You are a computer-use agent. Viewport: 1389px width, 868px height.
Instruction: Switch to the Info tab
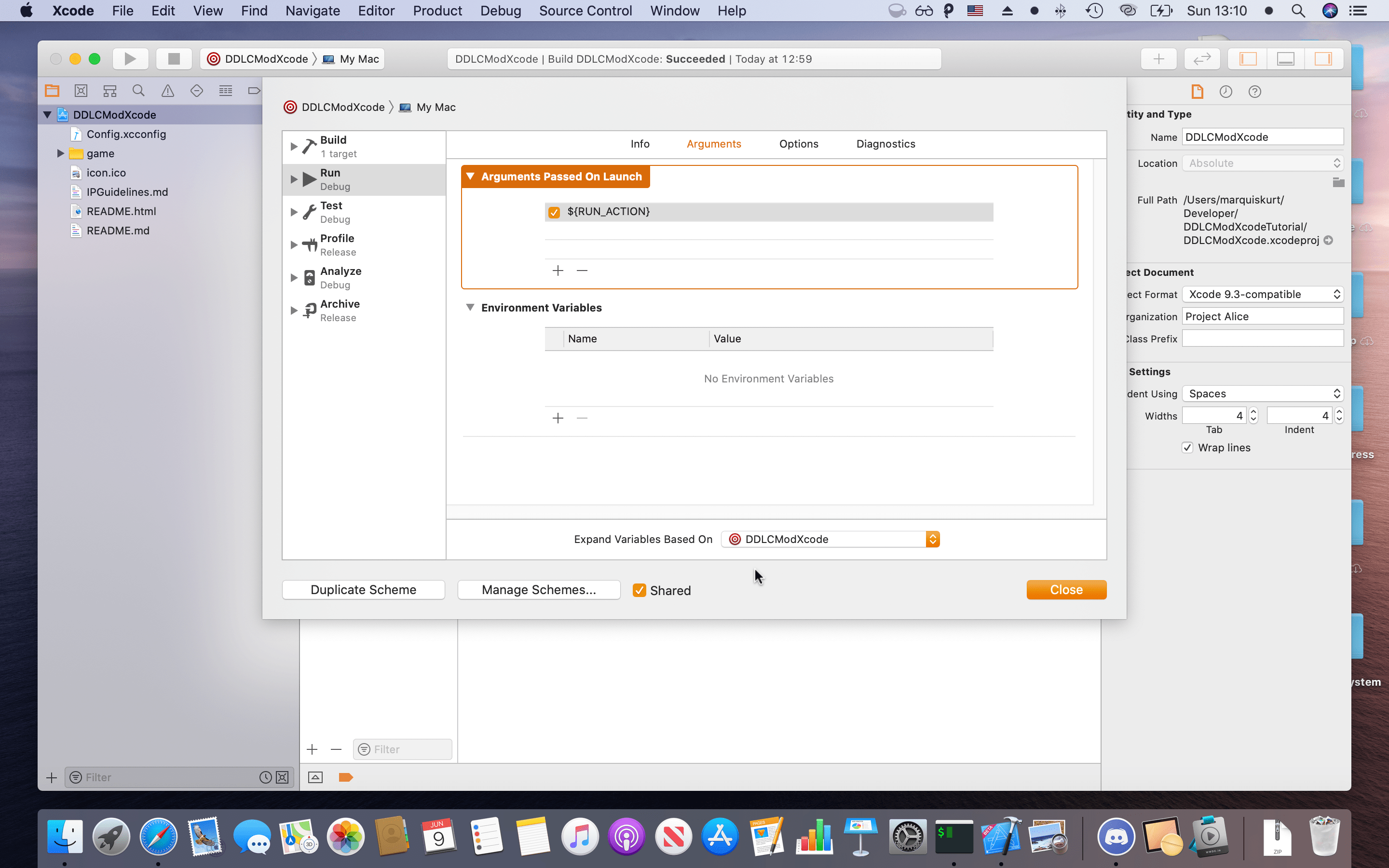(x=640, y=144)
